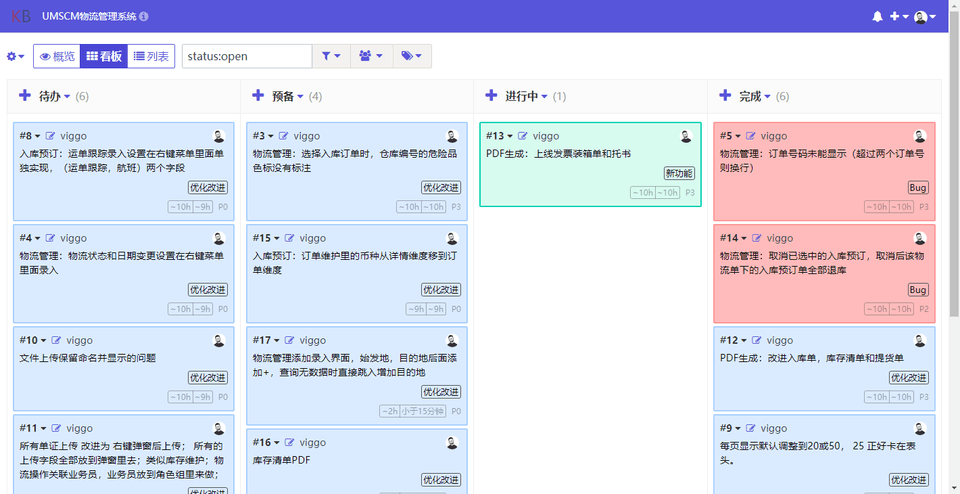Open the users filter dropdown
The image size is (960, 494).
point(371,56)
